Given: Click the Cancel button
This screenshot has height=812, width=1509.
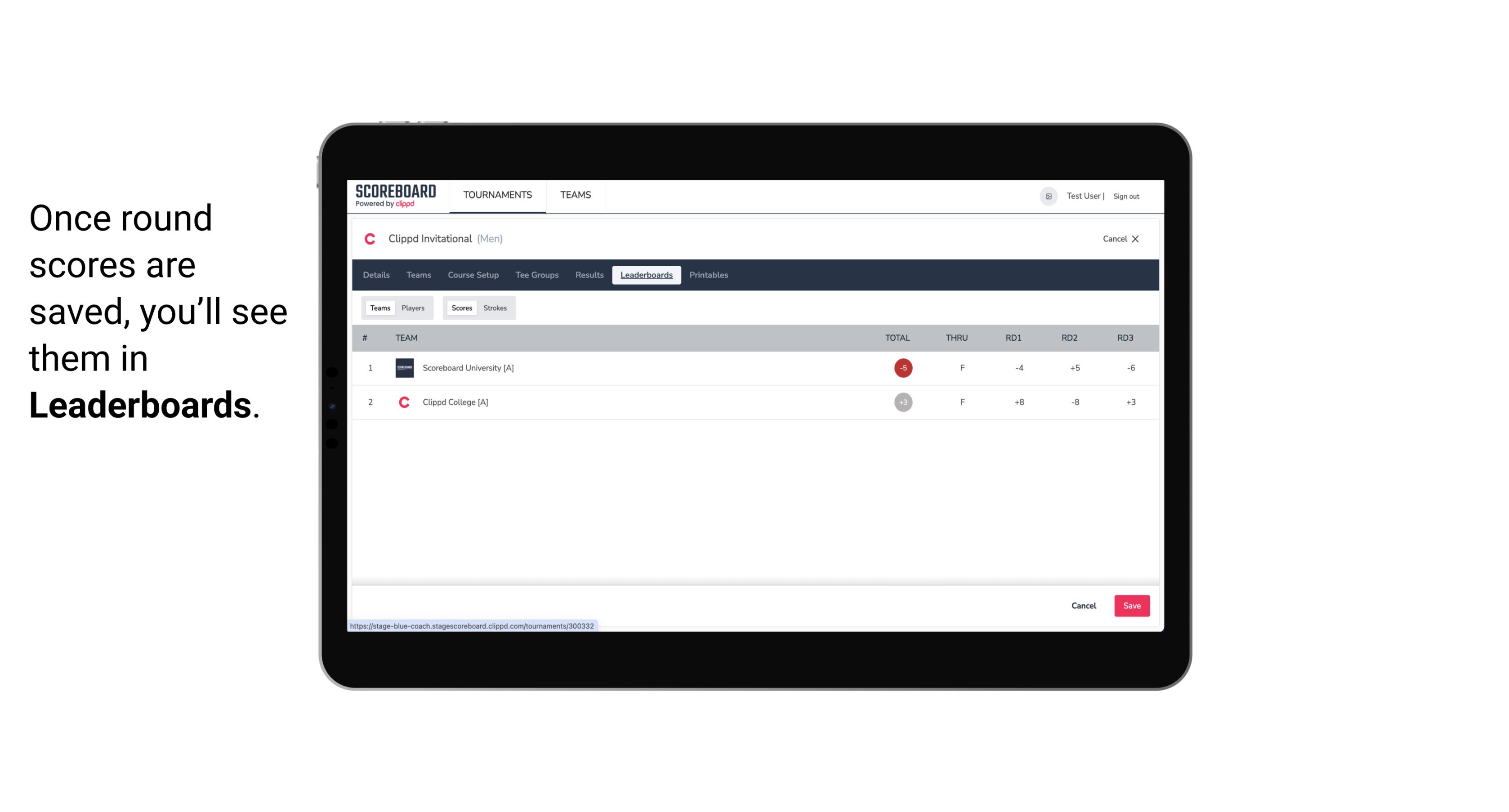Looking at the screenshot, I should 1084,605.
